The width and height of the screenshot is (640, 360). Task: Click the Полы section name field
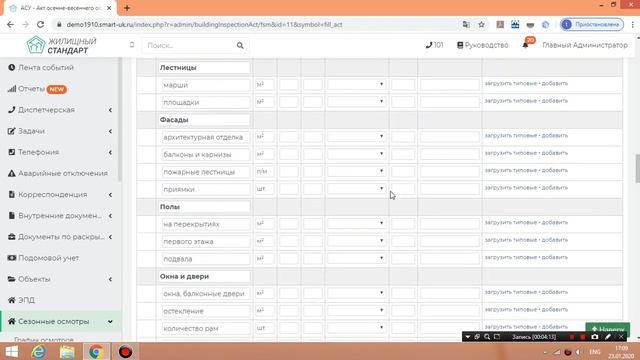pos(204,207)
